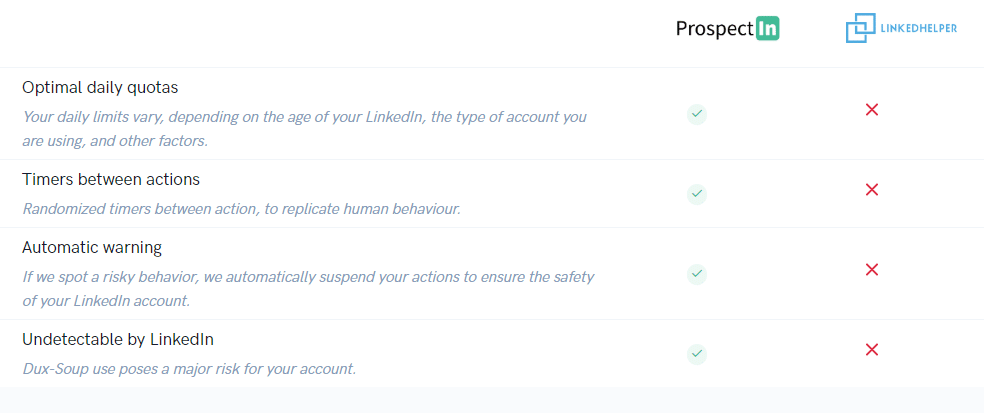This screenshot has height=413, width=984.
Task: Select the Undetectable by LinkedIn heading
Action: 118,340
